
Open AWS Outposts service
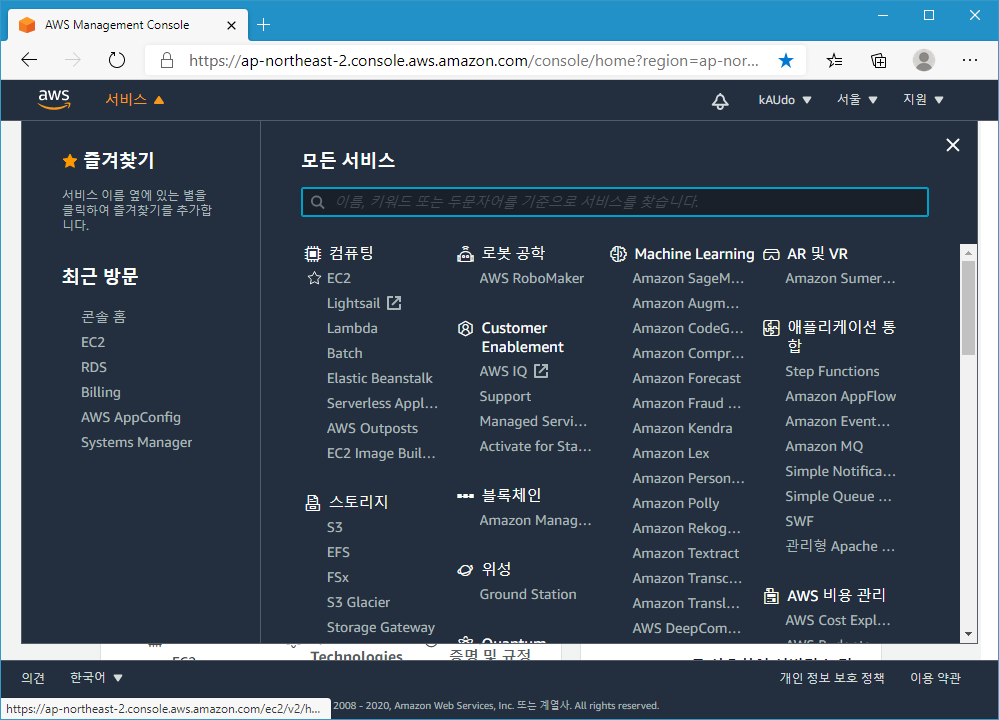coord(372,428)
